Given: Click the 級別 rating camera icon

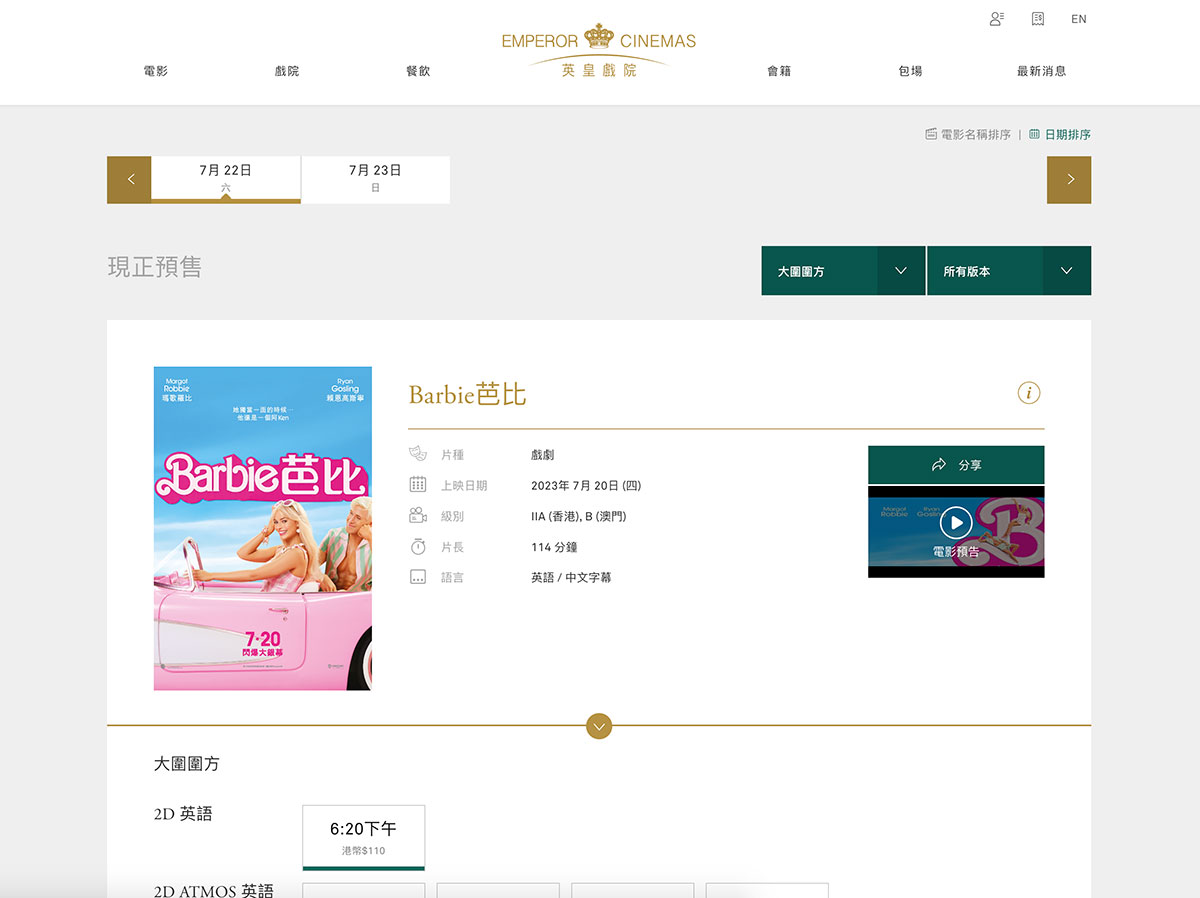Looking at the screenshot, I should pos(418,516).
